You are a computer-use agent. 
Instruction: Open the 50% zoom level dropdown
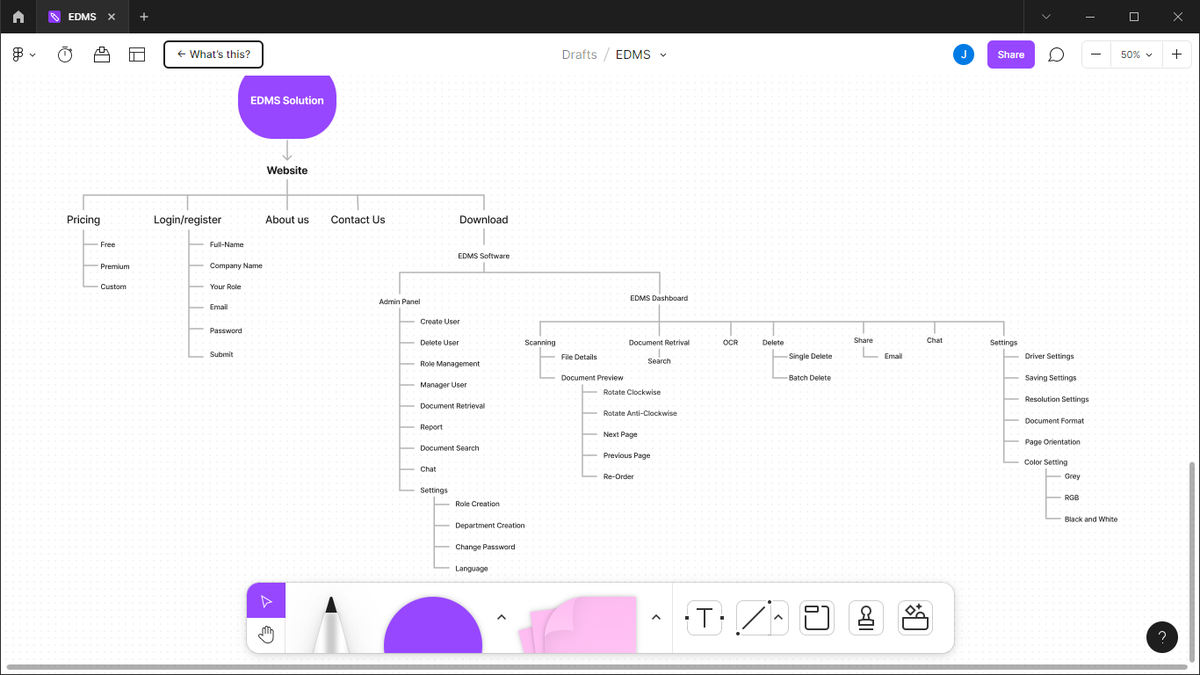pos(1136,55)
